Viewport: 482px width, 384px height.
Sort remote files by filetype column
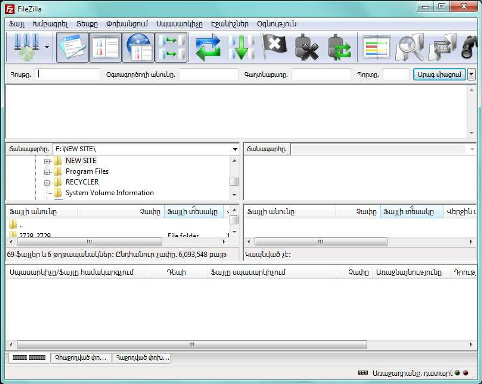click(x=412, y=212)
